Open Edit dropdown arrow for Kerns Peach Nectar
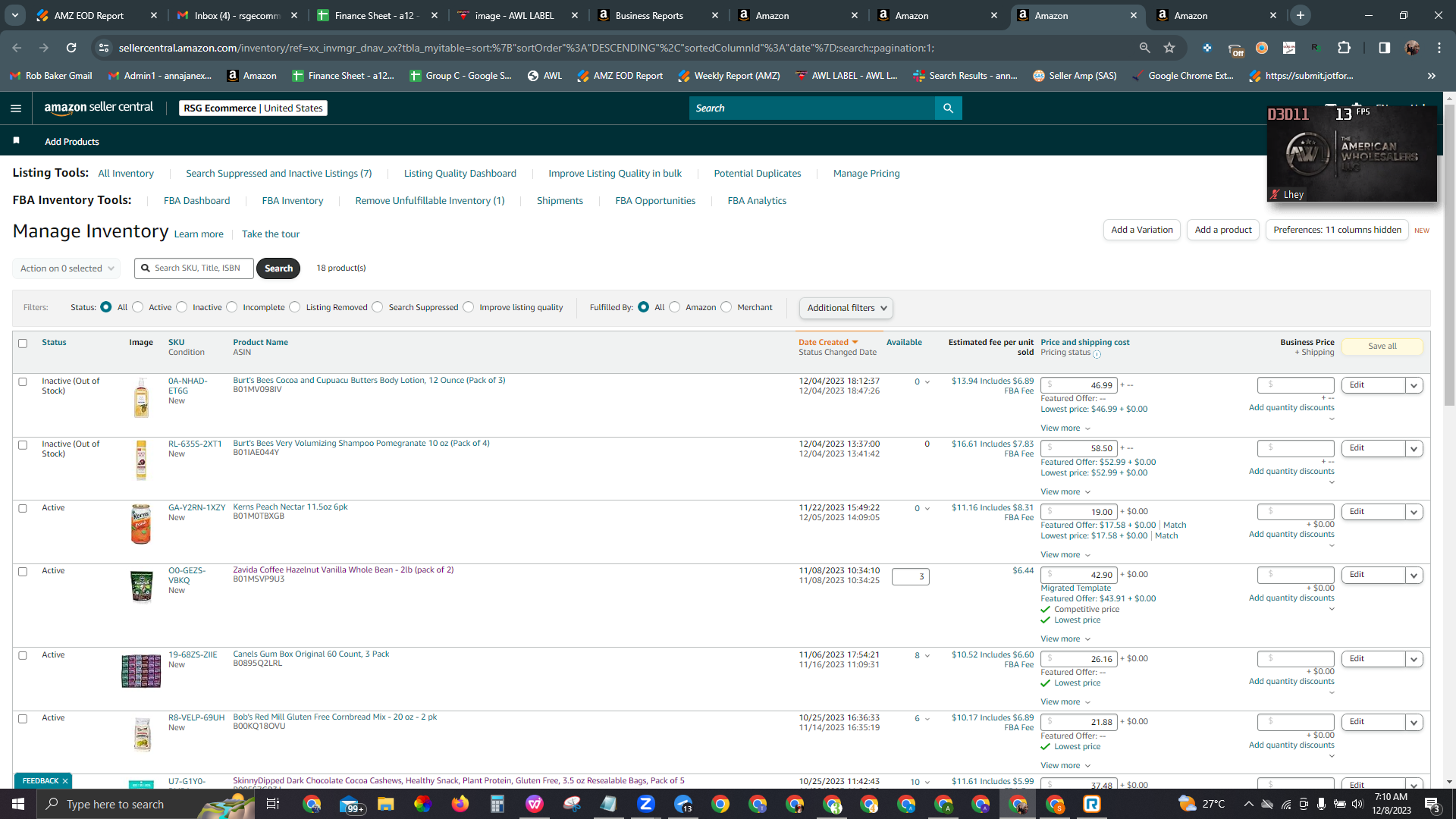The image size is (1456, 819). tap(1414, 512)
